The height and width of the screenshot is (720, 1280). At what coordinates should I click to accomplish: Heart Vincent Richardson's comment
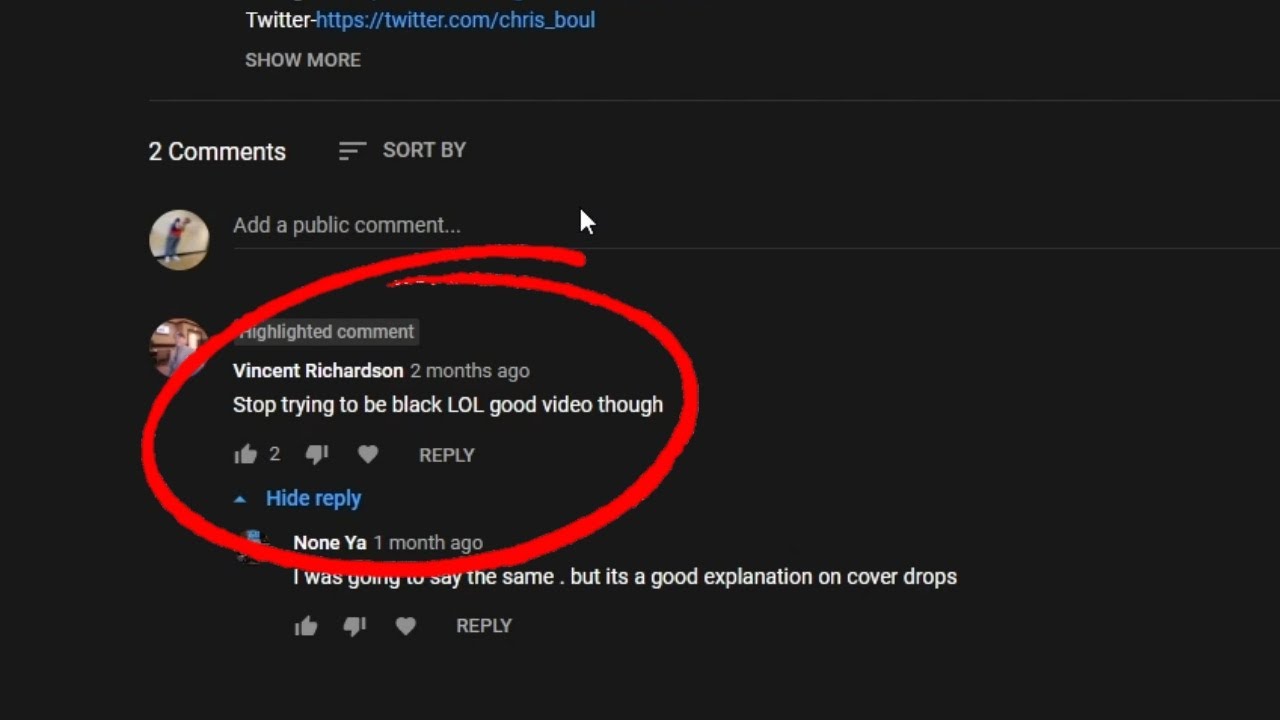click(368, 455)
